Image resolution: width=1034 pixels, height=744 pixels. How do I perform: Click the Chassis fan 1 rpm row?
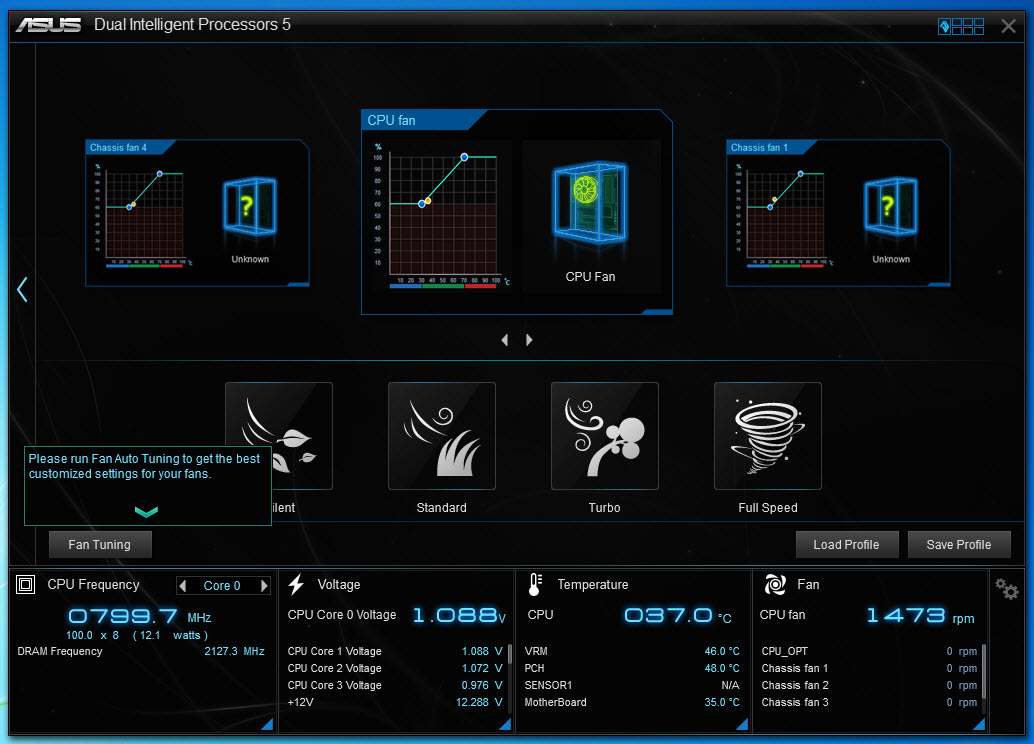pos(869,668)
